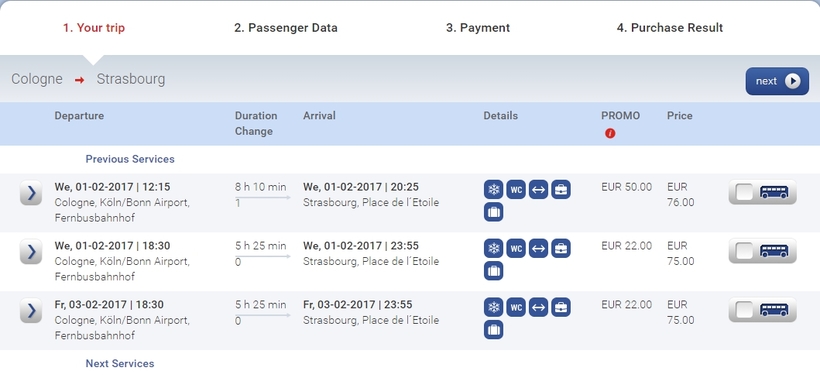This screenshot has height=378, width=820.
Task: Click the red PROMO info icon
Action: pyautogui.click(x=610, y=133)
